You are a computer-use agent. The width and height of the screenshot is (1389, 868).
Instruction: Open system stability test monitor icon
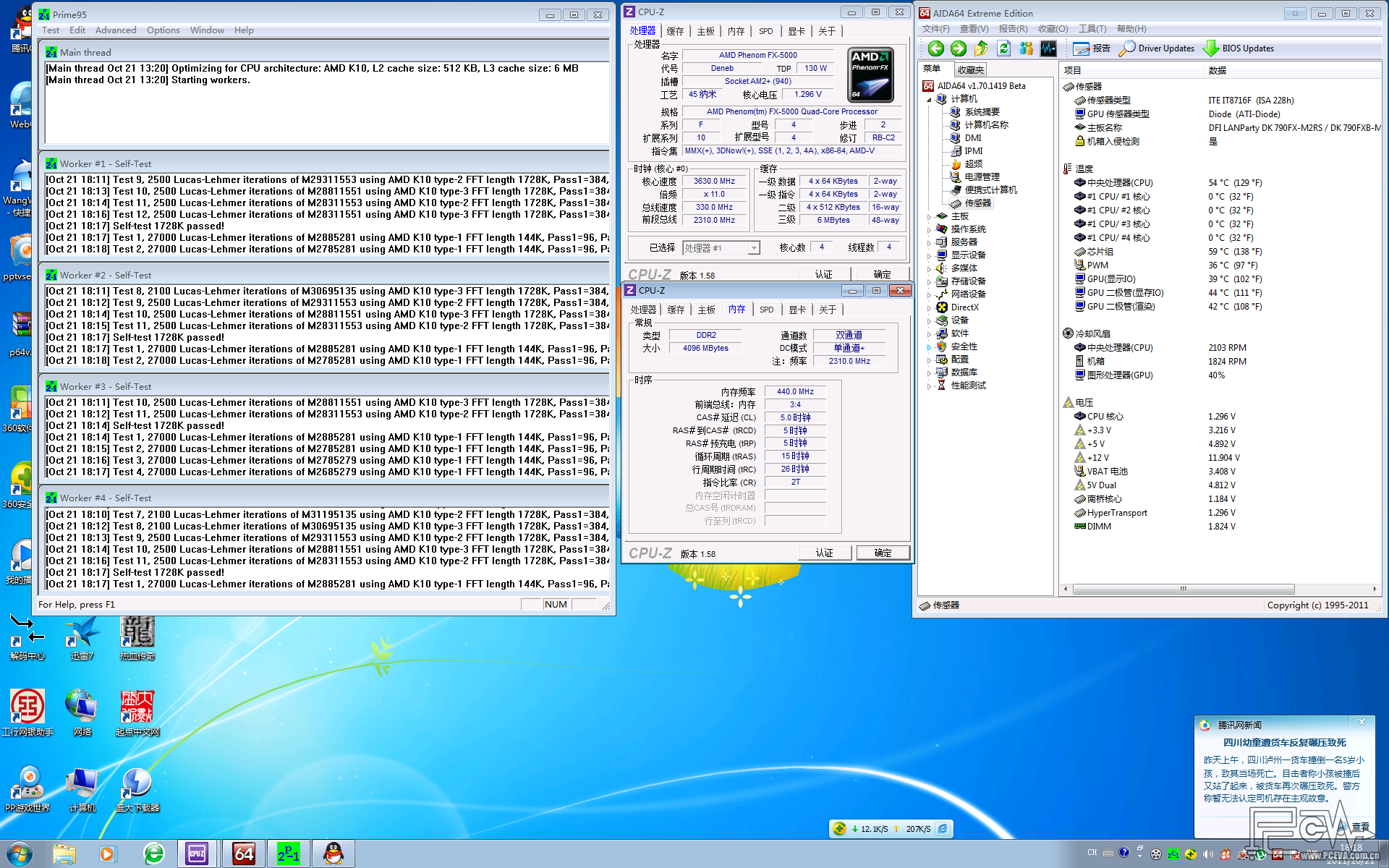[x=1048, y=48]
